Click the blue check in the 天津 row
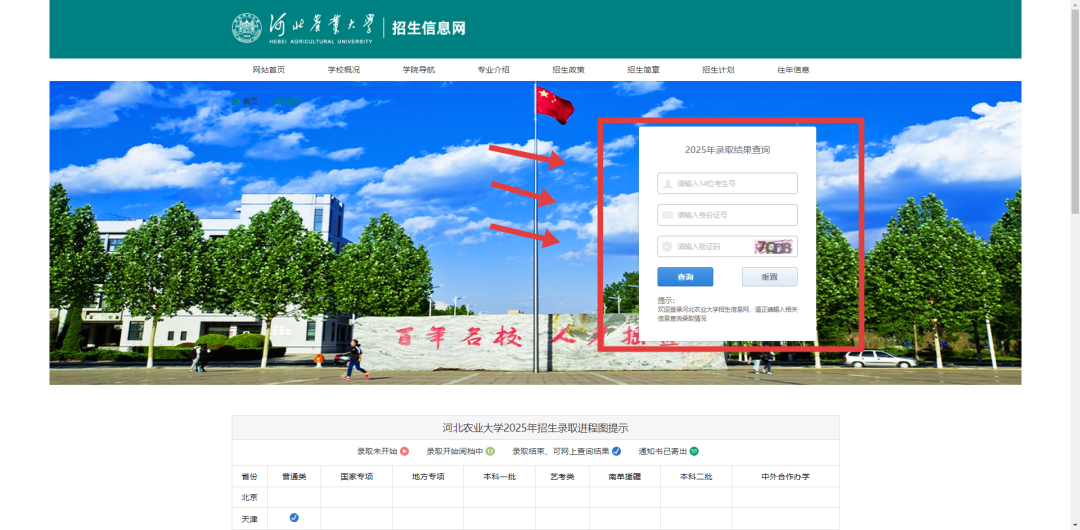 click(x=294, y=518)
